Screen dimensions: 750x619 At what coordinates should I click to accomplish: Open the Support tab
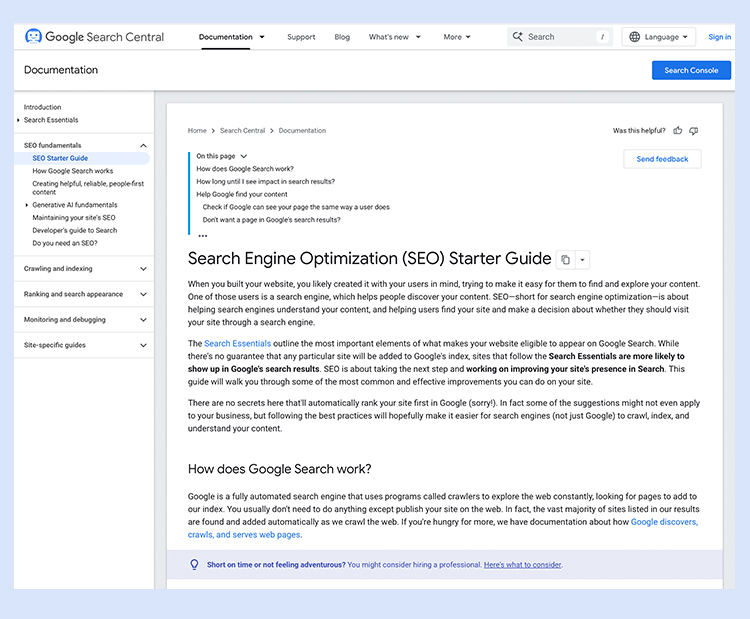point(301,37)
